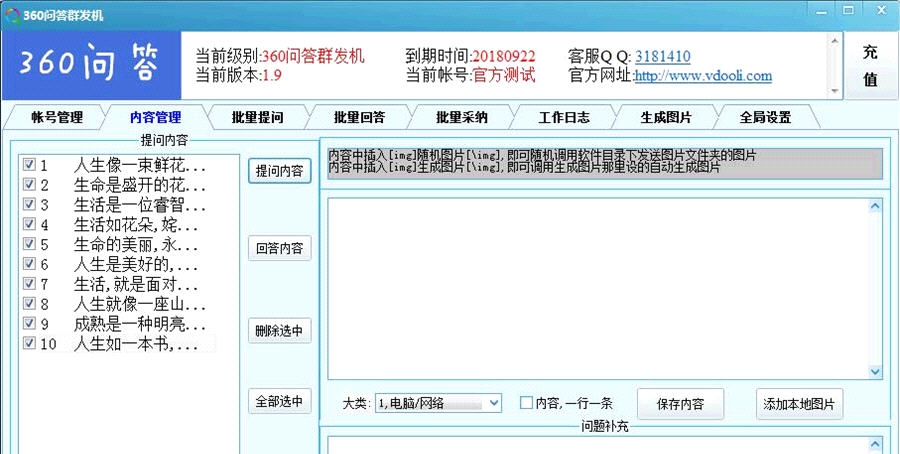Screen dimensions: 900x454
Task: Select the 内容管理 tab
Action: 156,118
